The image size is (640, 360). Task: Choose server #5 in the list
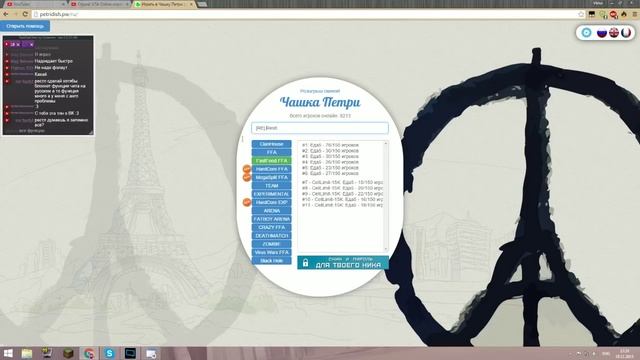(x=330, y=168)
